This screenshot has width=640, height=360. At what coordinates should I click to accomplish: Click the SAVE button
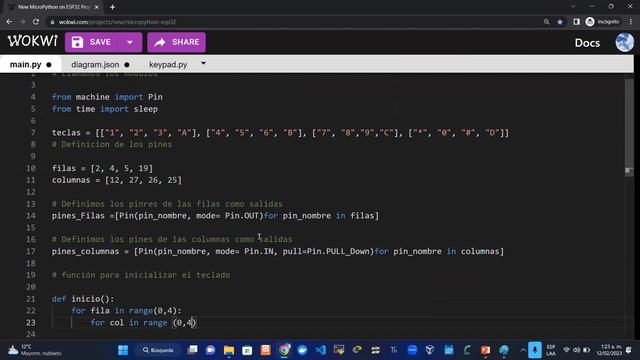pyautogui.click(x=92, y=42)
